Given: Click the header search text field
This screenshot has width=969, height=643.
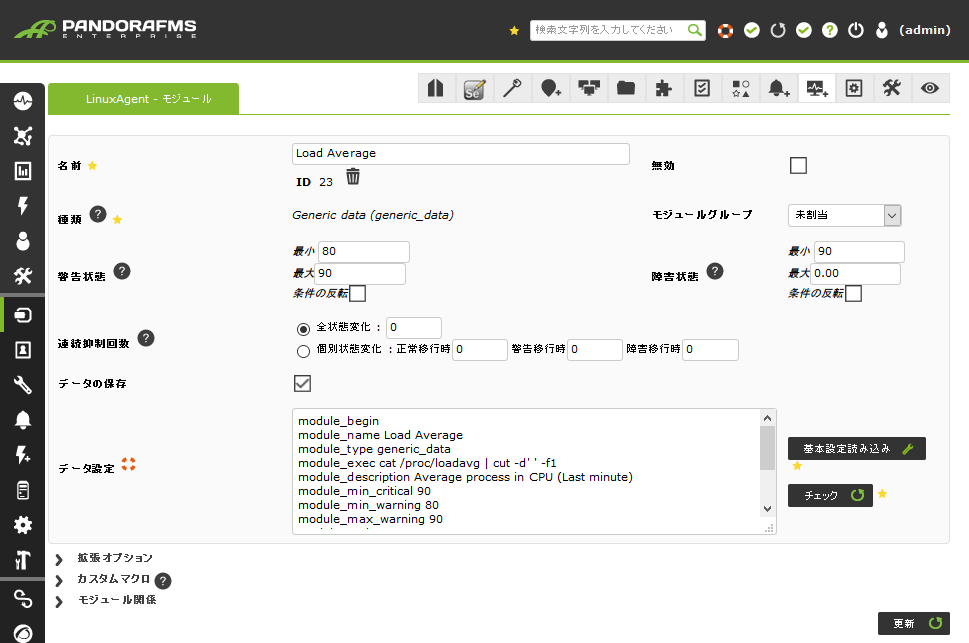Looking at the screenshot, I should (x=609, y=30).
